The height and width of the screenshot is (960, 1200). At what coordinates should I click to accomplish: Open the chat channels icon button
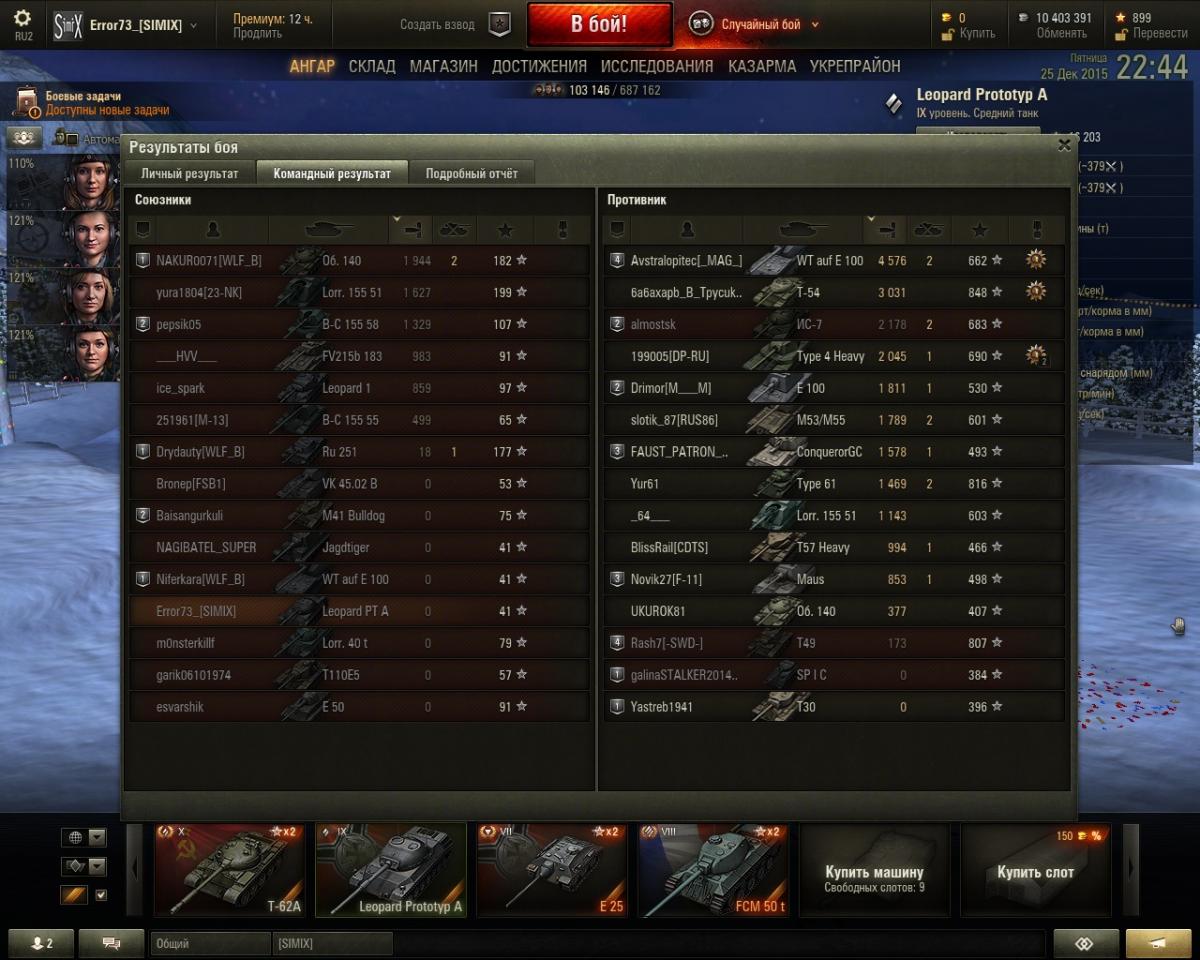111,943
